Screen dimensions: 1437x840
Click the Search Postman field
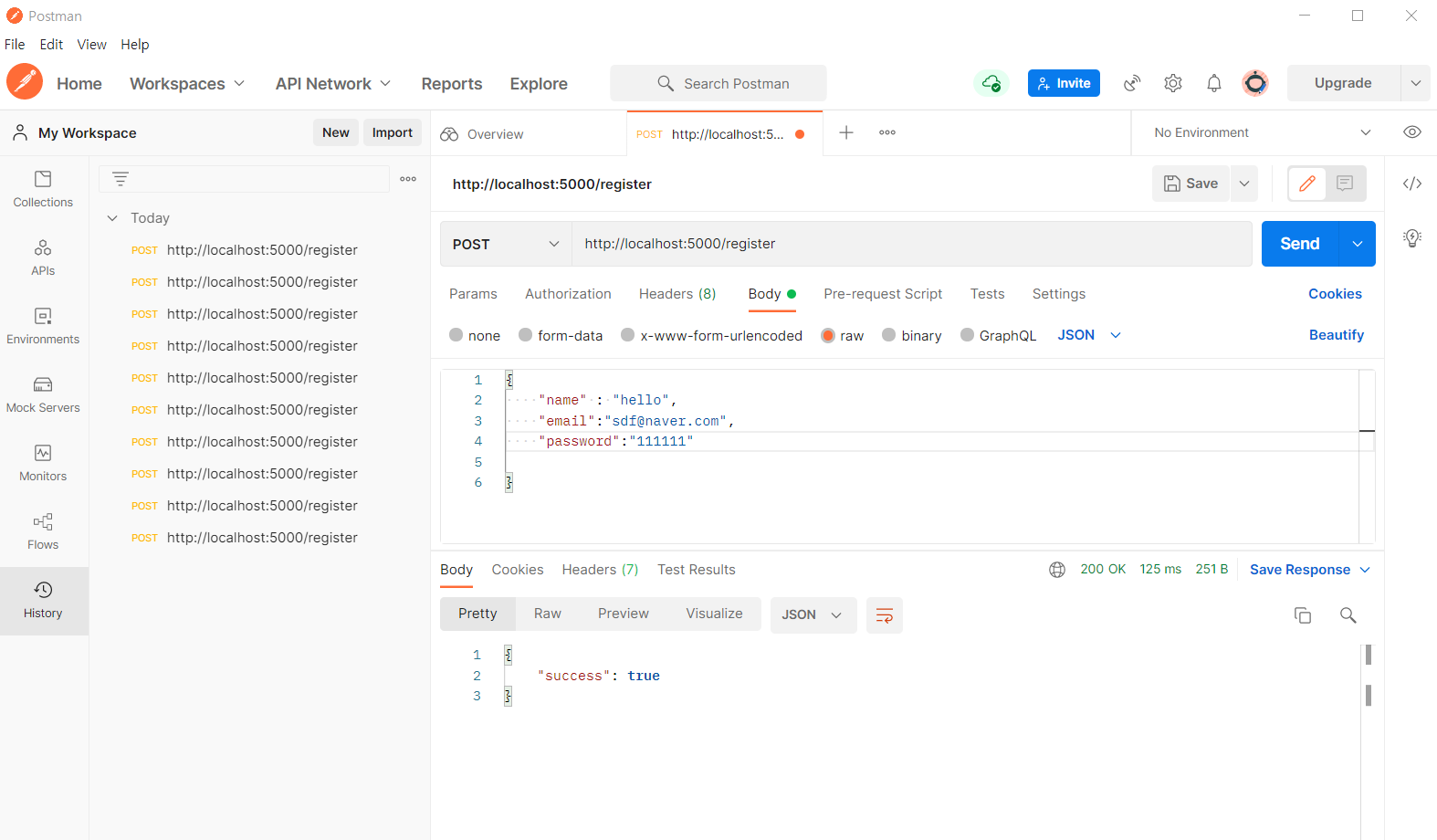pos(718,83)
